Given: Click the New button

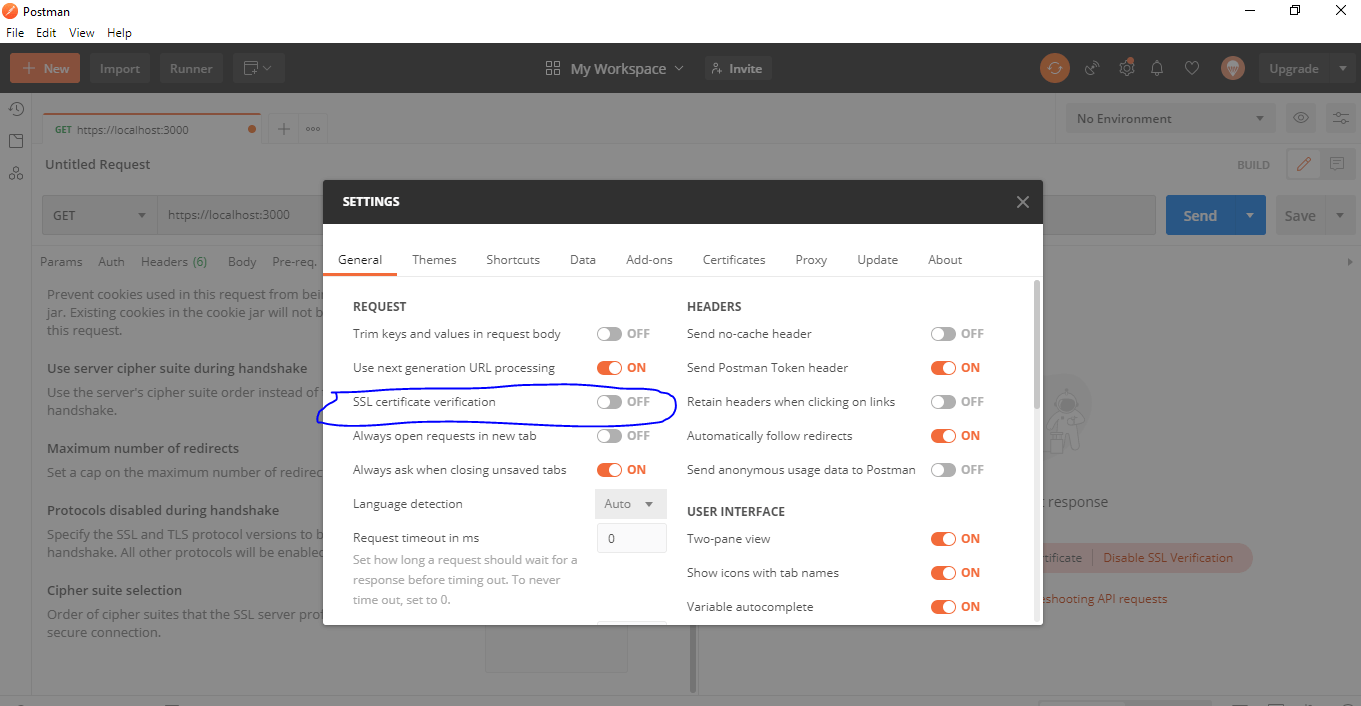Looking at the screenshot, I should coord(45,68).
